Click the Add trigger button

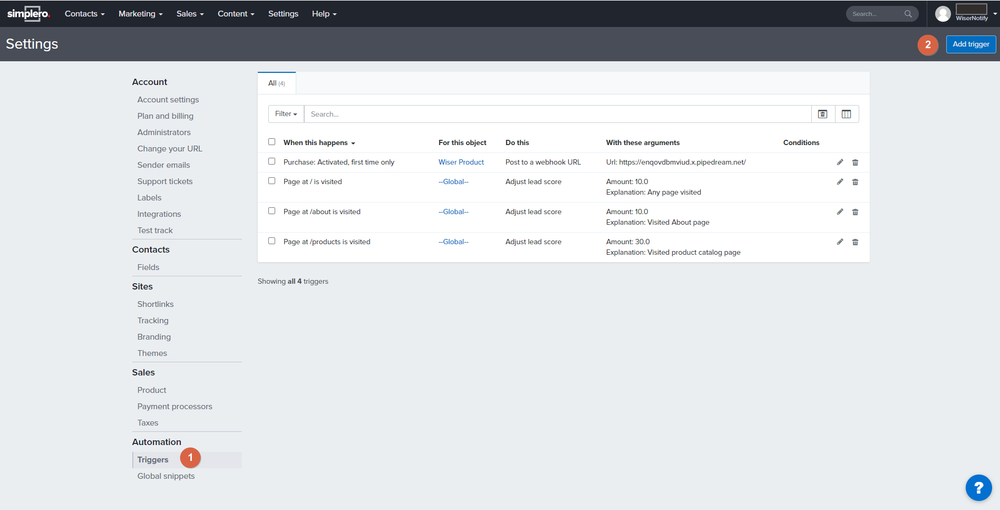970,44
